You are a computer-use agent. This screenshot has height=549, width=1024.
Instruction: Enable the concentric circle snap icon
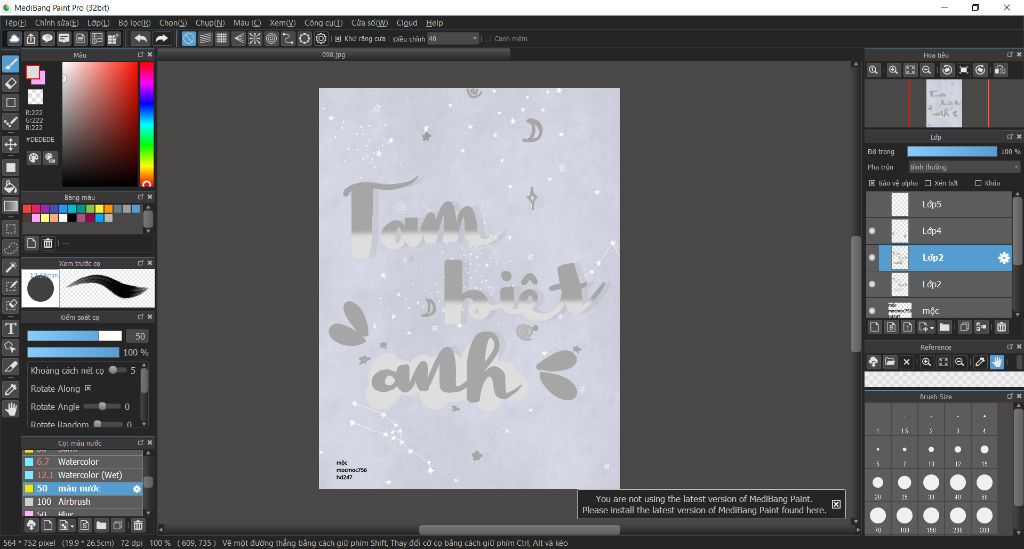(272, 39)
